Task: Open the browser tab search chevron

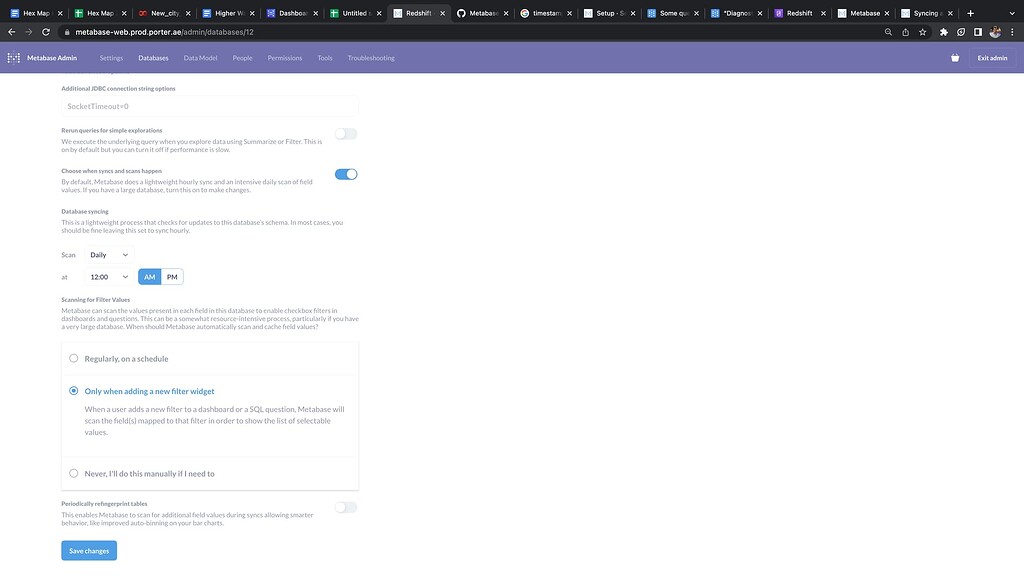Action: [x=1011, y=12]
